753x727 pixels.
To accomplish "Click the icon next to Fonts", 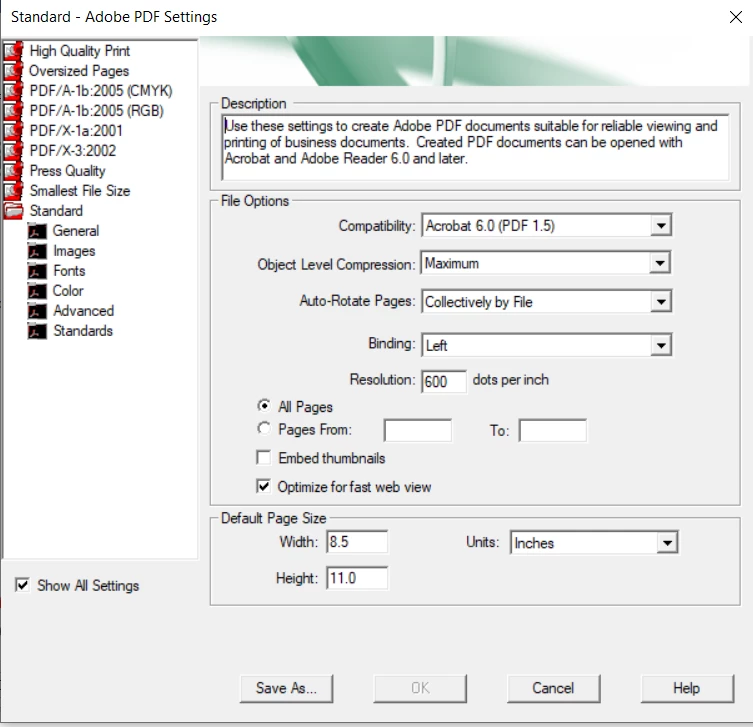I will click(37, 271).
